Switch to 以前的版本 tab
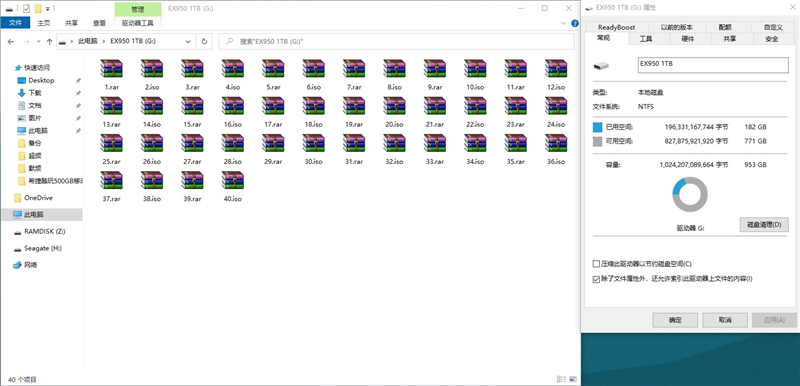Image resolution: width=800 pixels, height=386 pixels. click(677, 27)
